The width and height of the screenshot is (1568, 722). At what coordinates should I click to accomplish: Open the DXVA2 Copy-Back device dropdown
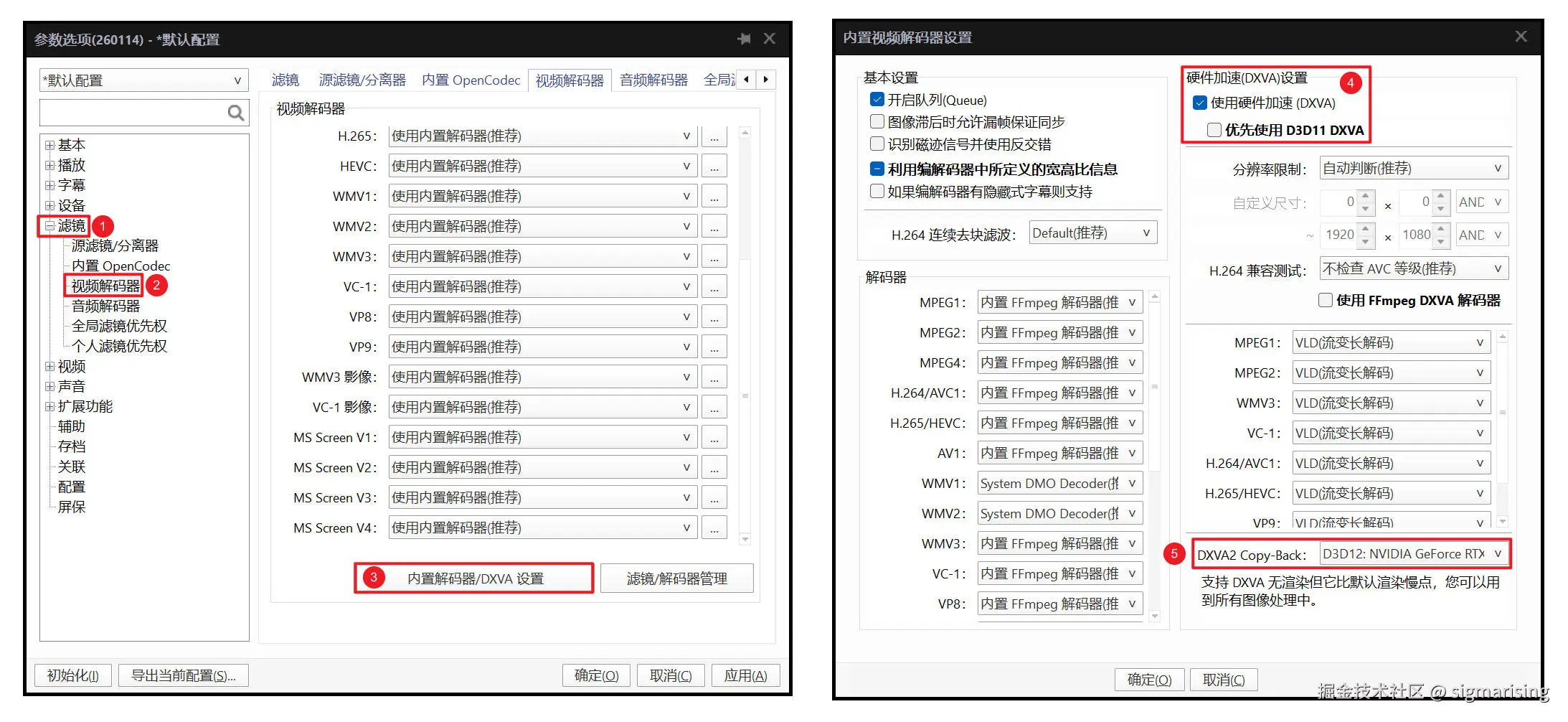coord(1498,553)
